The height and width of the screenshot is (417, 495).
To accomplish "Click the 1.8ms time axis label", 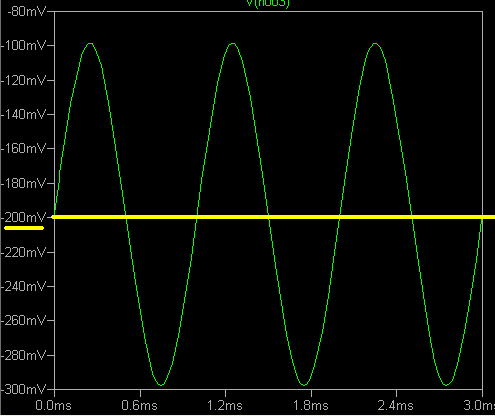I will tap(311, 405).
